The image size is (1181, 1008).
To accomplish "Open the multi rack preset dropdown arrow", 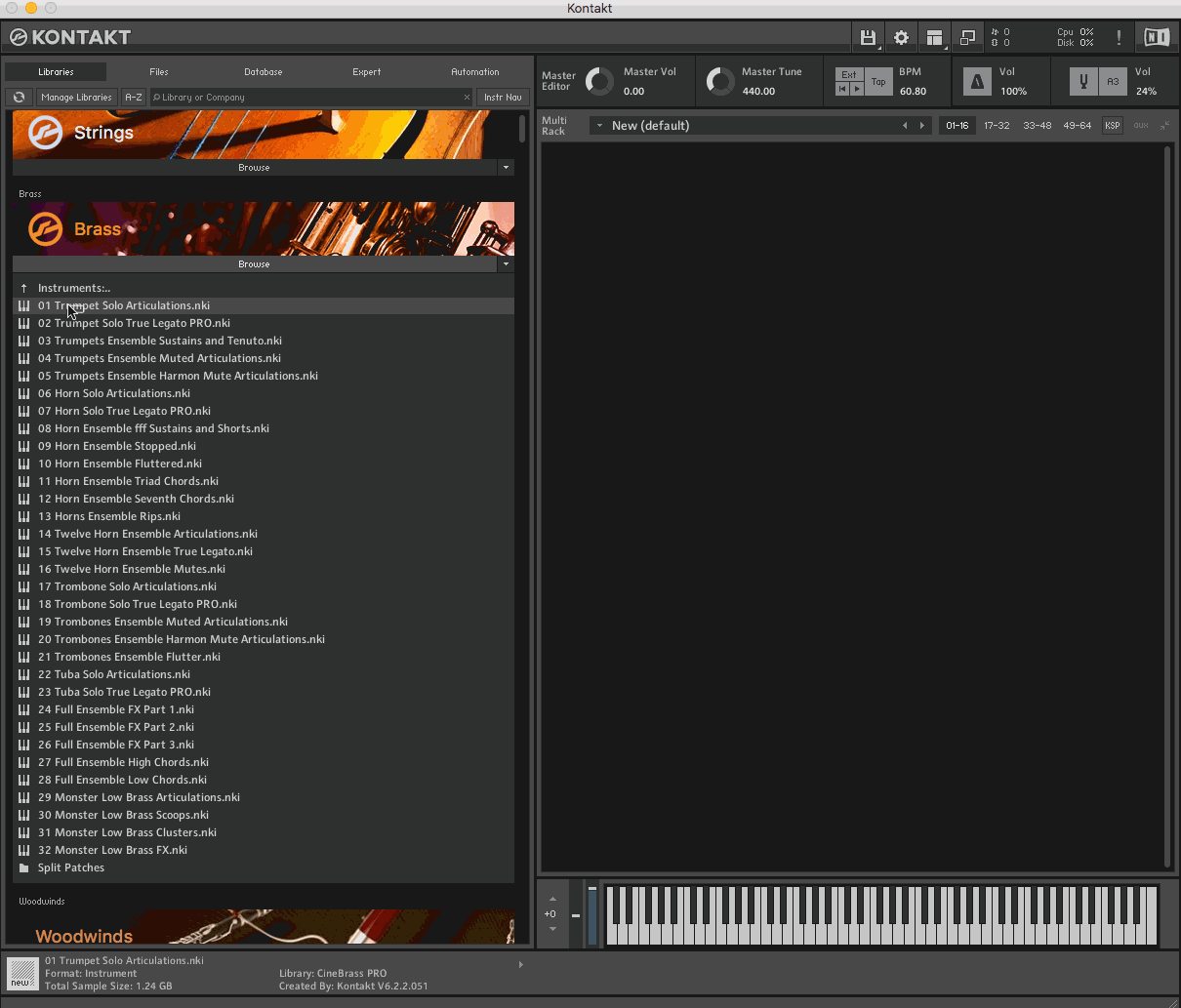I will pos(600,126).
